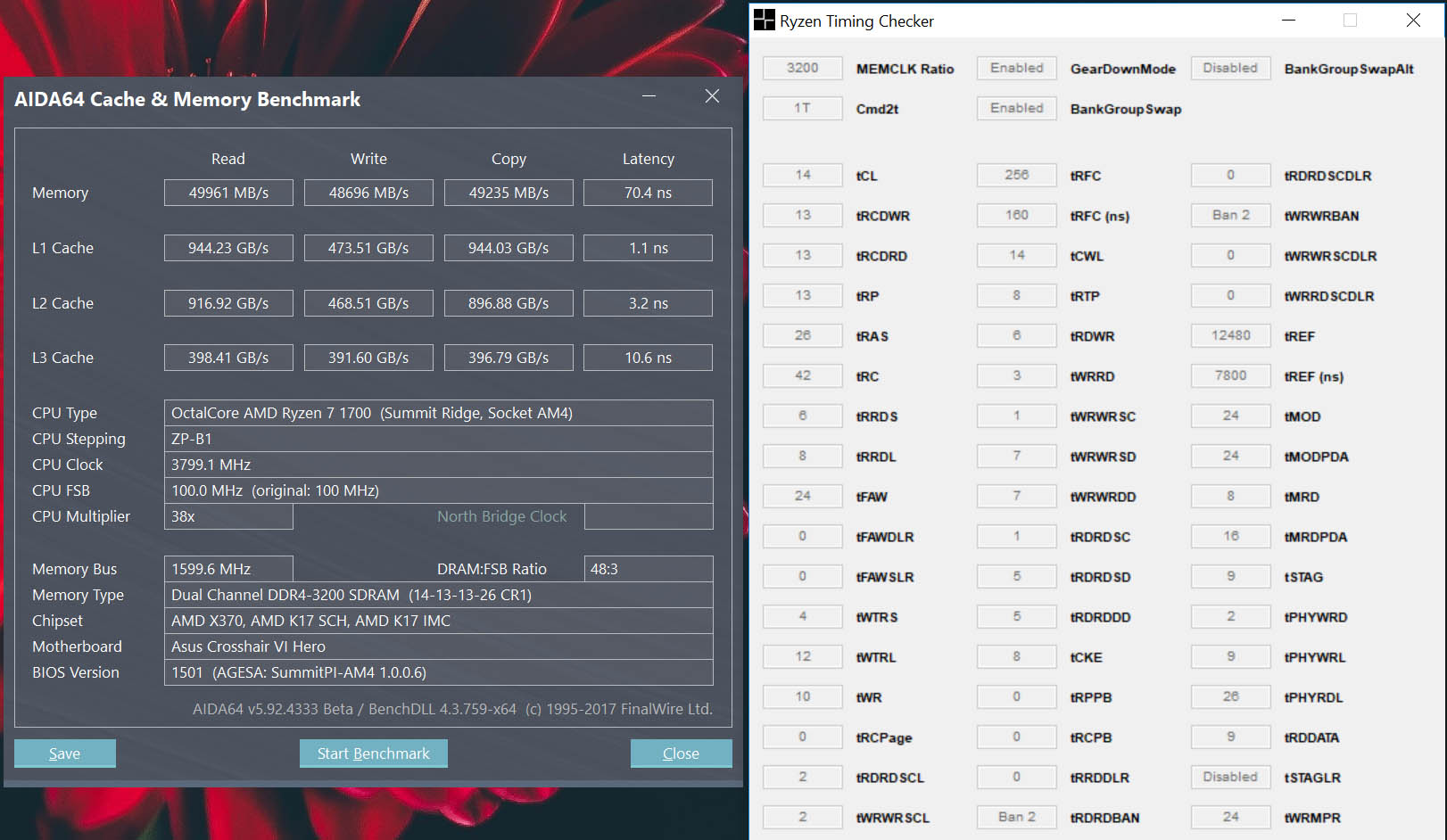Click the tREF (ns) value box showing 7800
Screen dimensions: 1447x840
click(x=1231, y=375)
